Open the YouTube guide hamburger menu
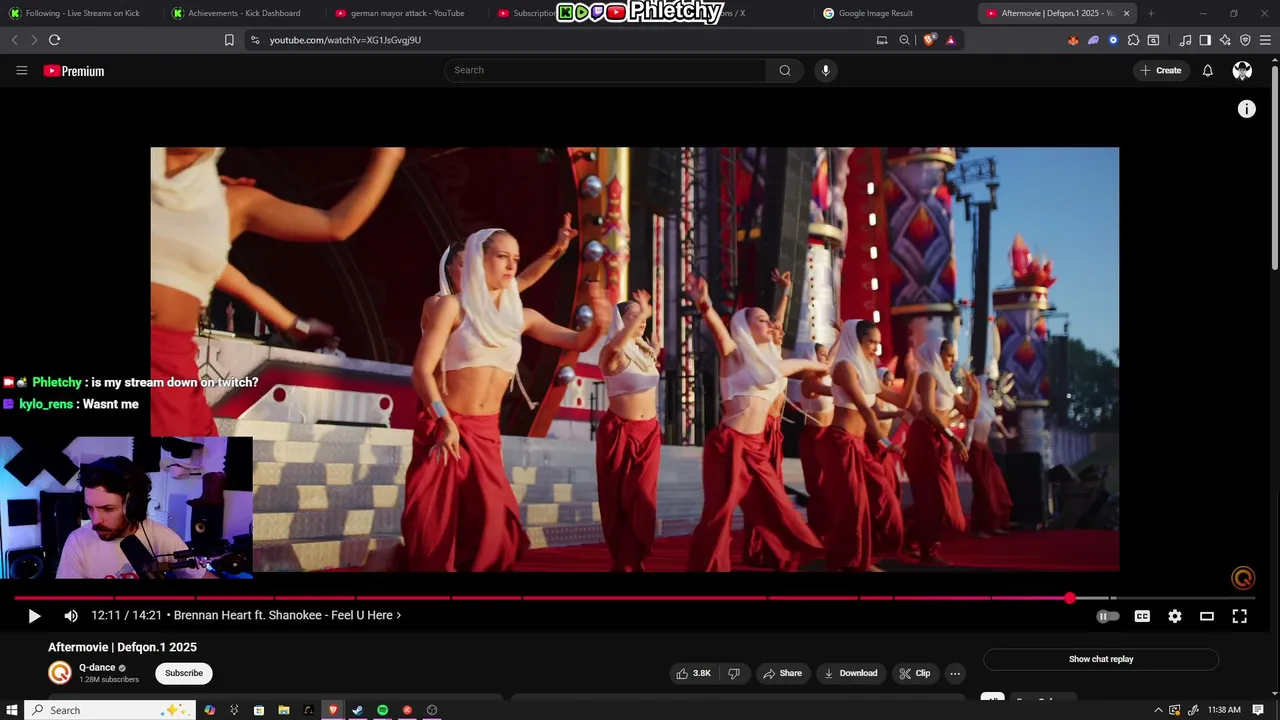Image resolution: width=1280 pixels, height=720 pixels. click(21, 70)
